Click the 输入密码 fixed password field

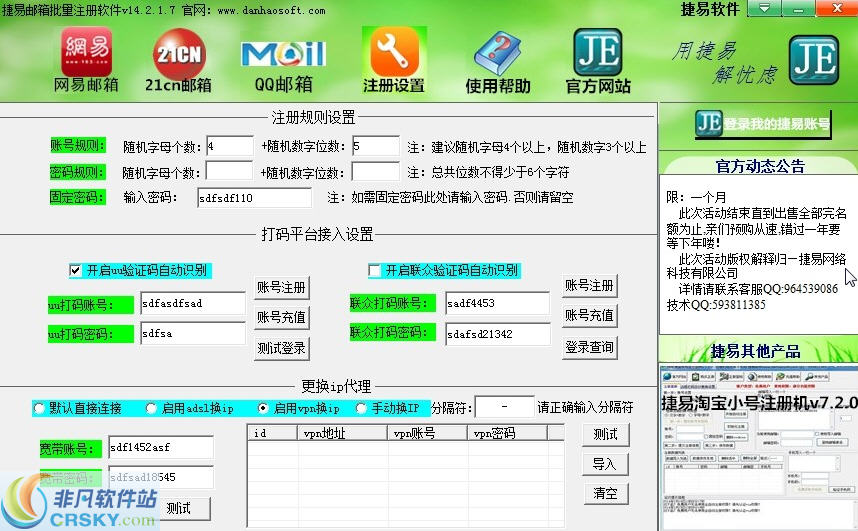[x=254, y=198]
